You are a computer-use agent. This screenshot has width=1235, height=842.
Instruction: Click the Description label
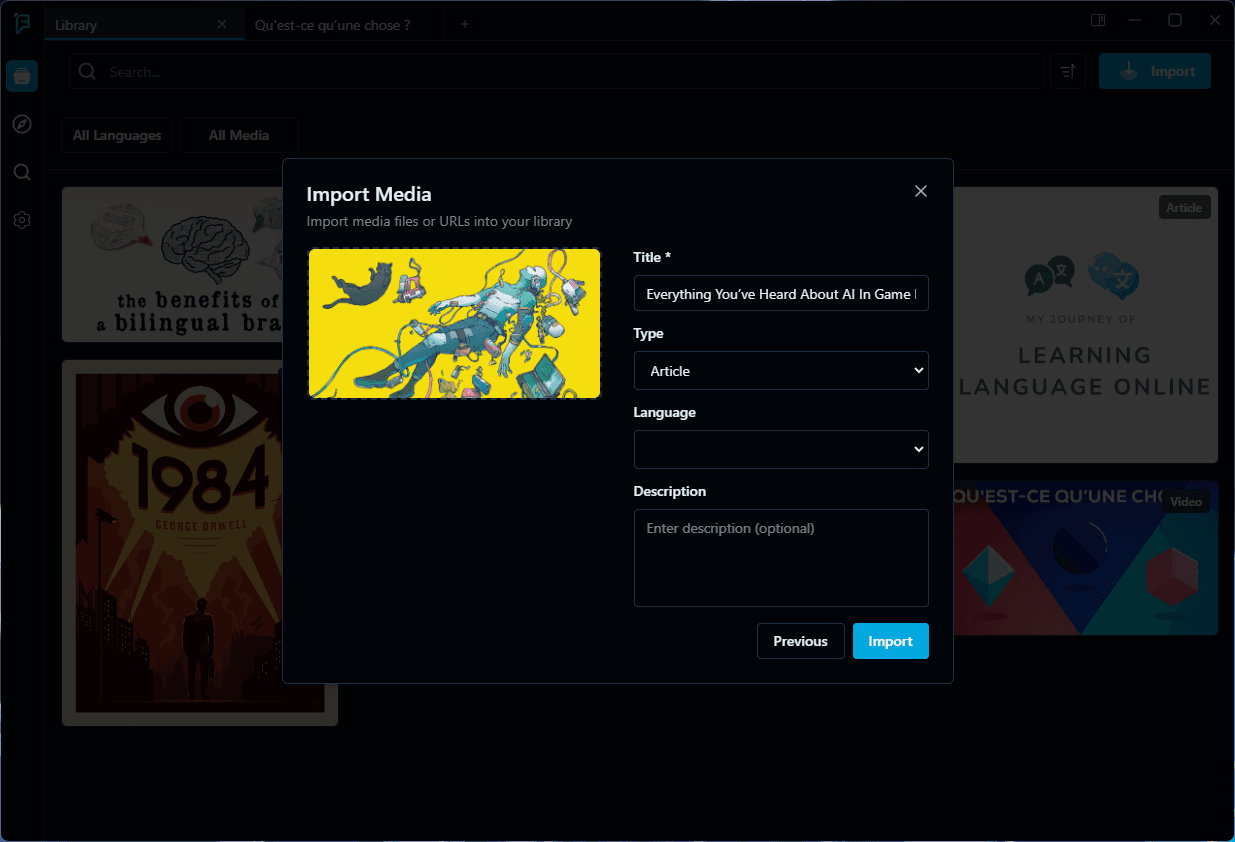pos(670,491)
